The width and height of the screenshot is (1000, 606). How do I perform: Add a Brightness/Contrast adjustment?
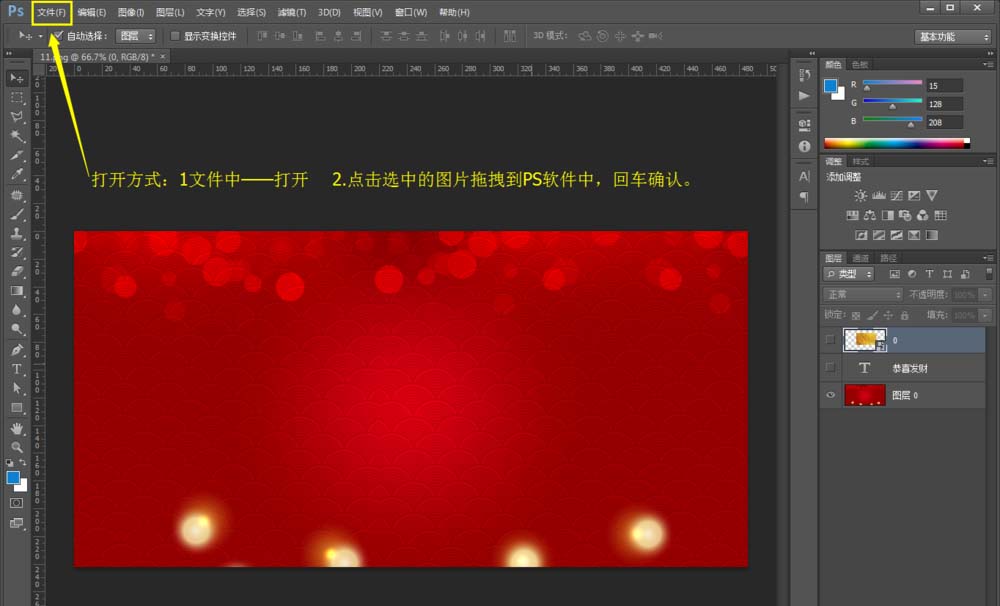coord(860,196)
